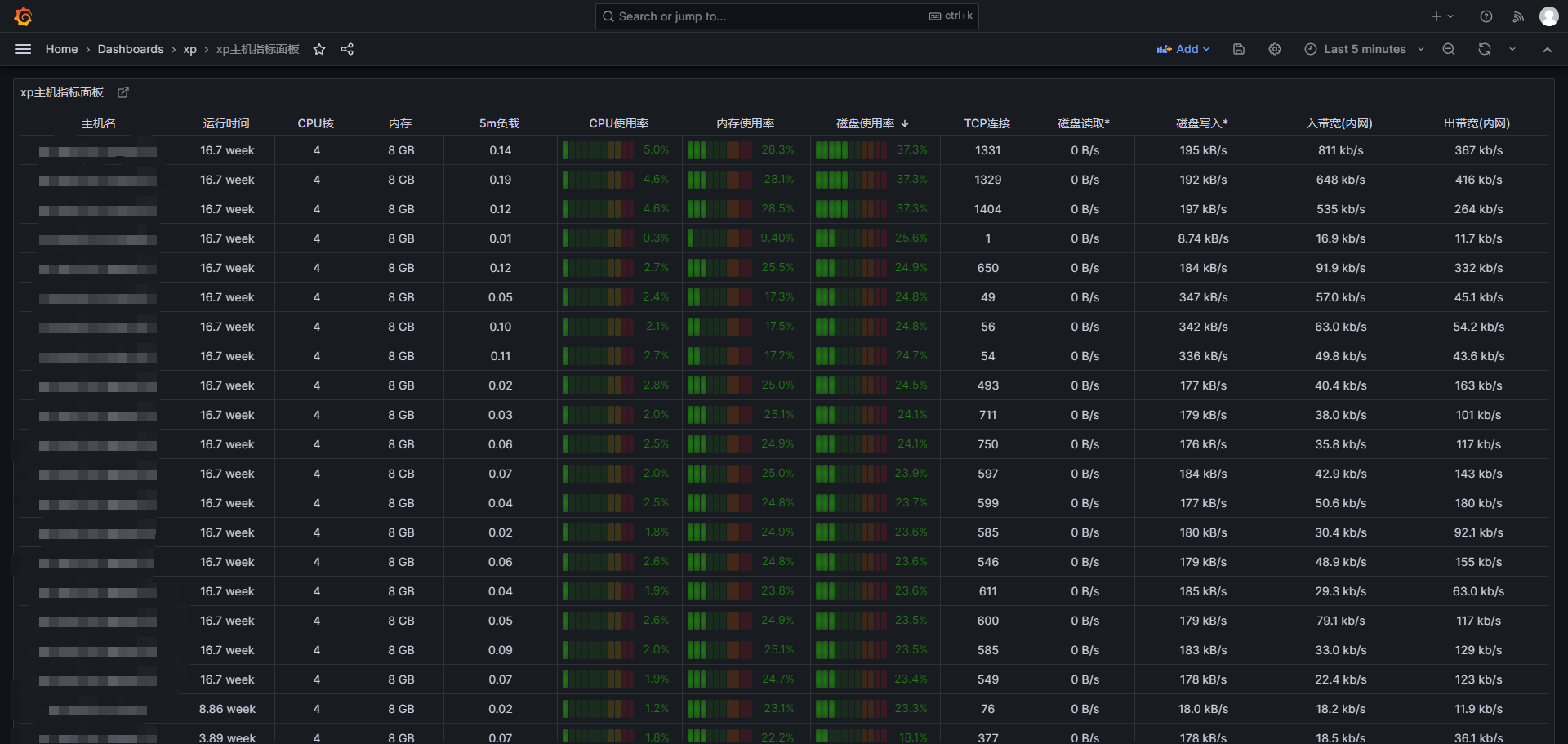Mark dashboard as favorite with star

tap(319, 49)
